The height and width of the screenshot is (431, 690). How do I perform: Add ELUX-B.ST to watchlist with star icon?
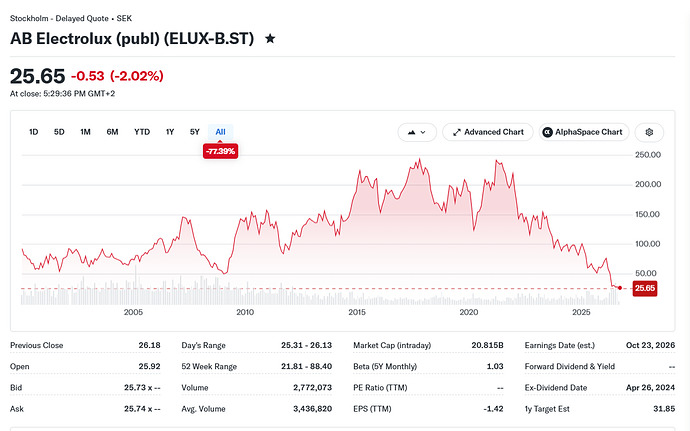tap(270, 39)
